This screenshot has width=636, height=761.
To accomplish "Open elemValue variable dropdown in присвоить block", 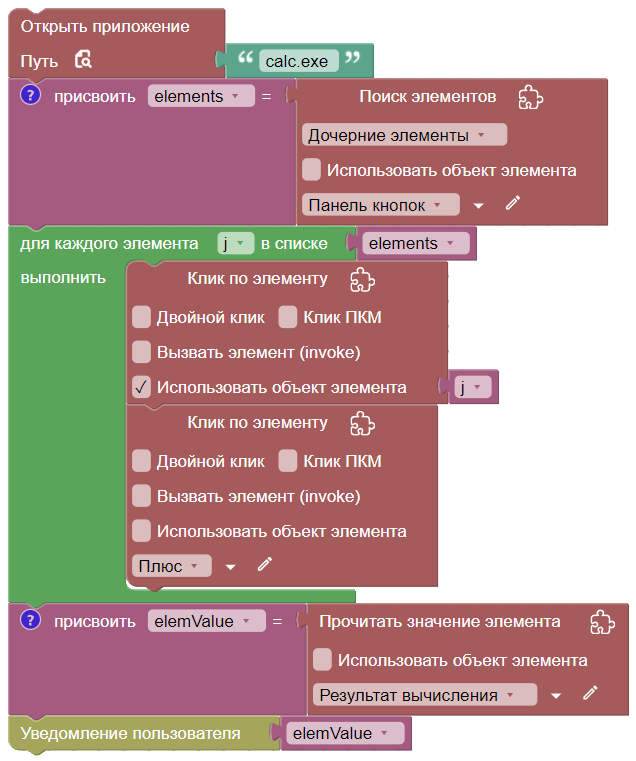I will pos(207,621).
